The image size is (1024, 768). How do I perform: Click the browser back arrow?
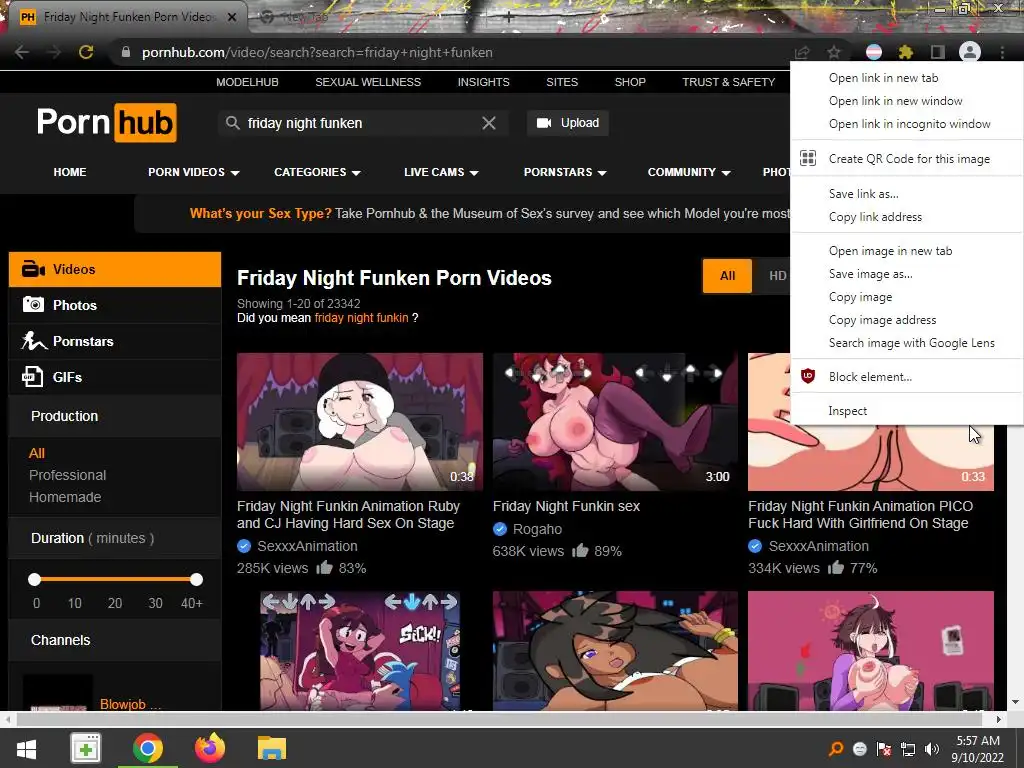[22, 52]
